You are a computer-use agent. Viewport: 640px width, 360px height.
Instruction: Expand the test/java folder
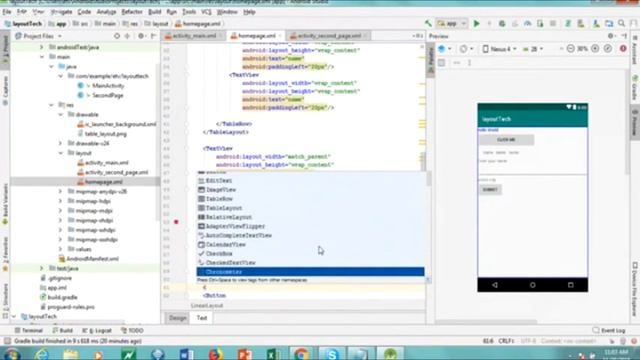click(x=42, y=269)
